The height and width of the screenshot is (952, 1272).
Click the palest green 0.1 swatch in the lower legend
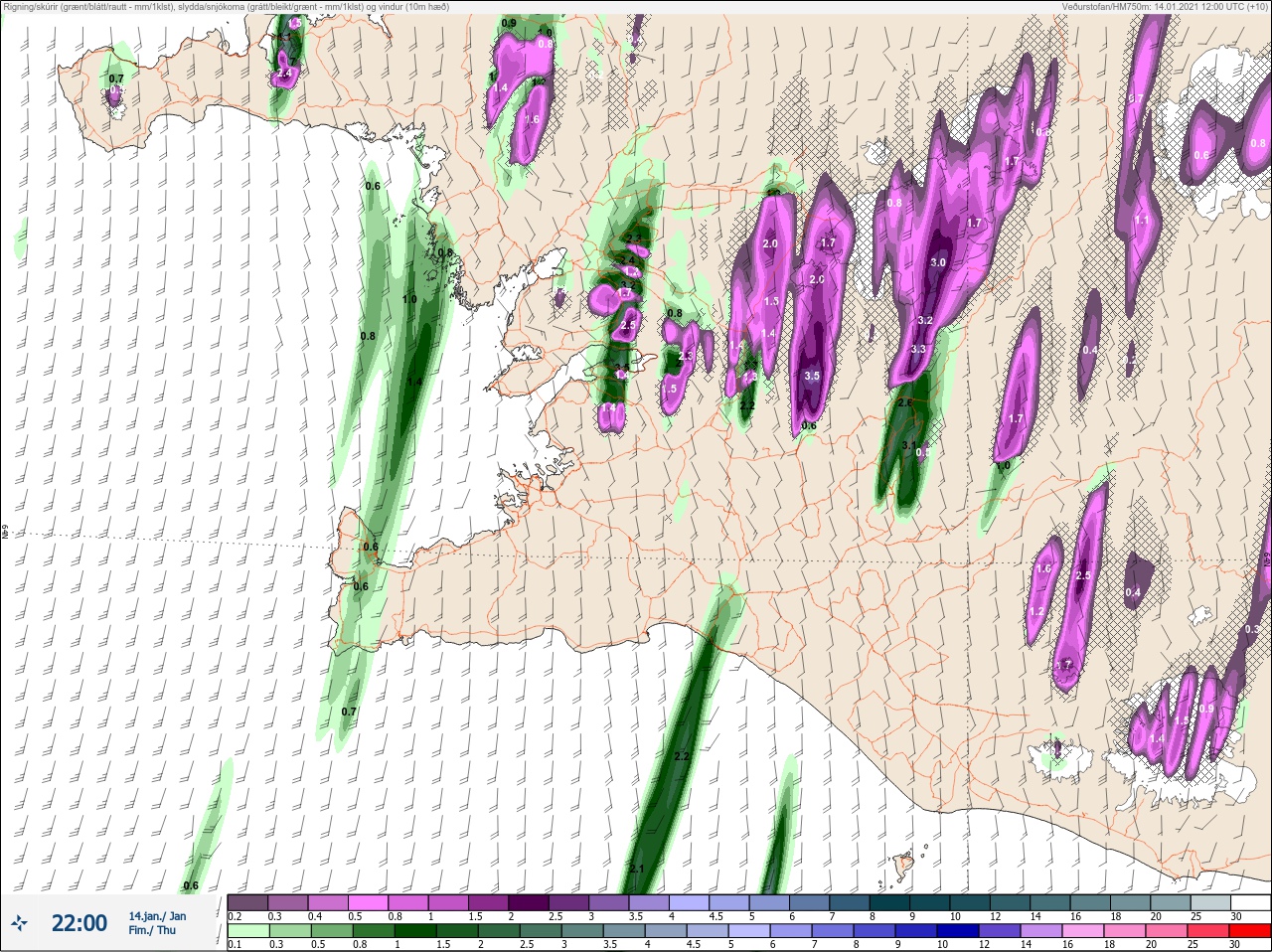click(x=247, y=931)
